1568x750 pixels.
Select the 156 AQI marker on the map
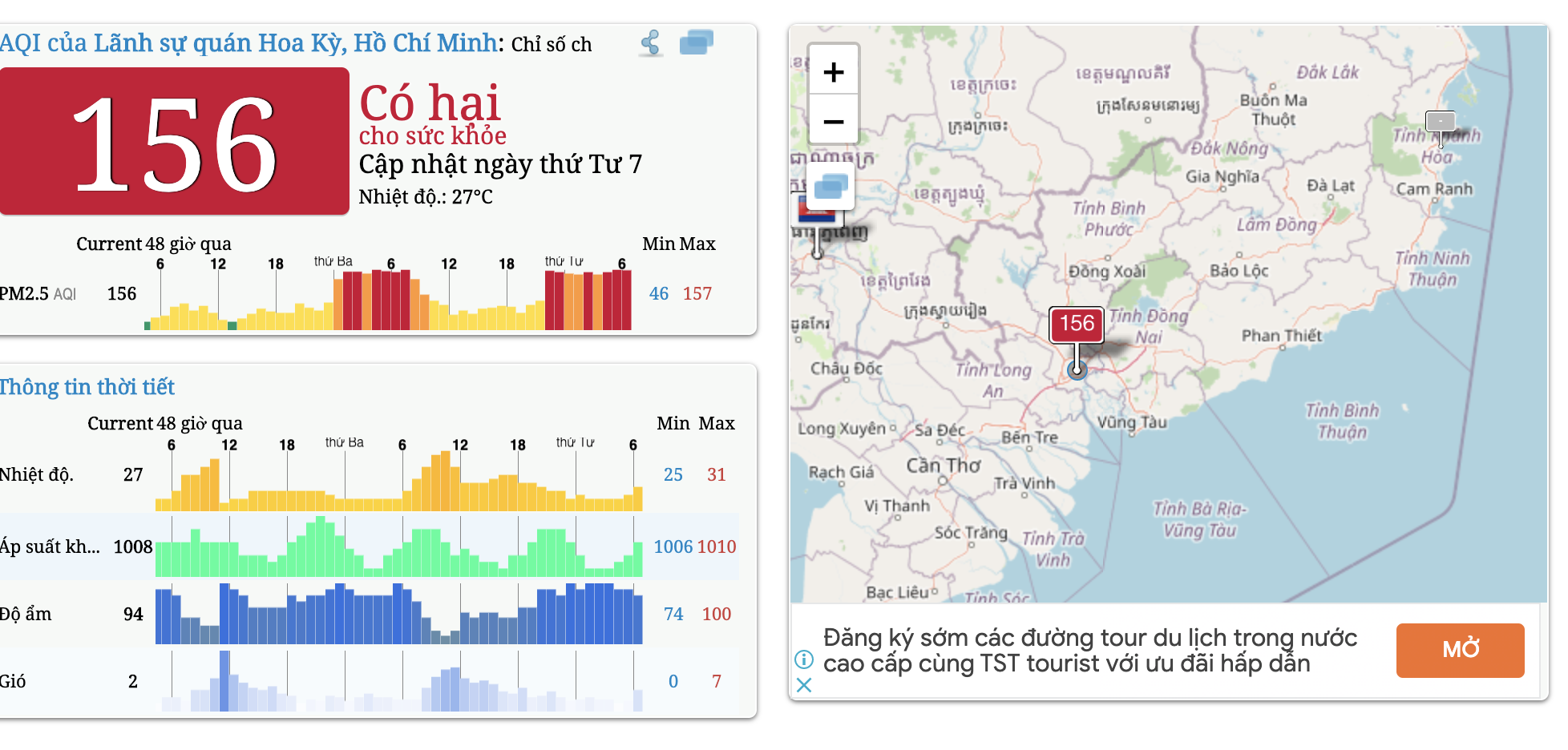tap(1077, 324)
